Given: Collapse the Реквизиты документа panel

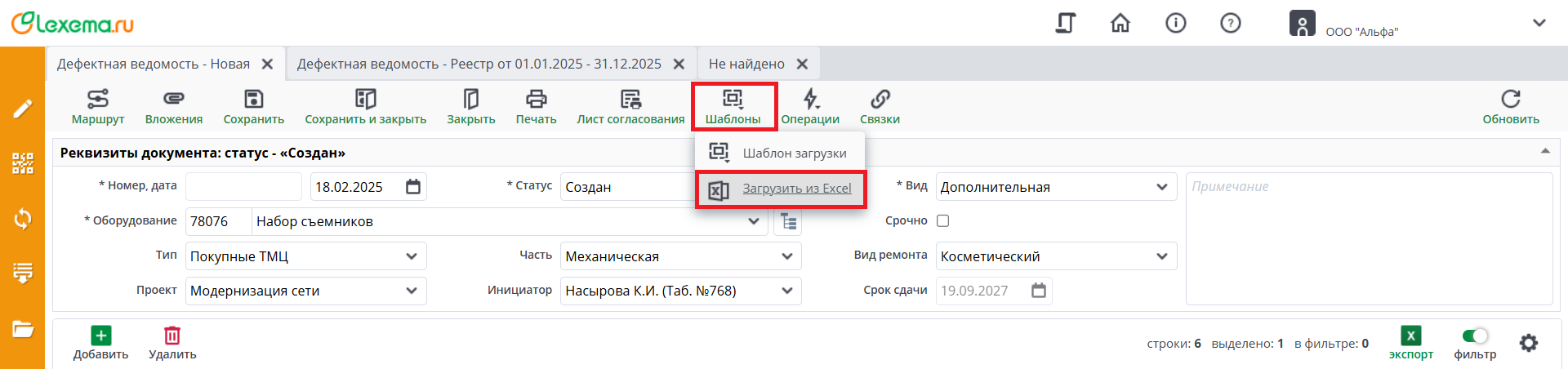Looking at the screenshot, I should 1545,152.
